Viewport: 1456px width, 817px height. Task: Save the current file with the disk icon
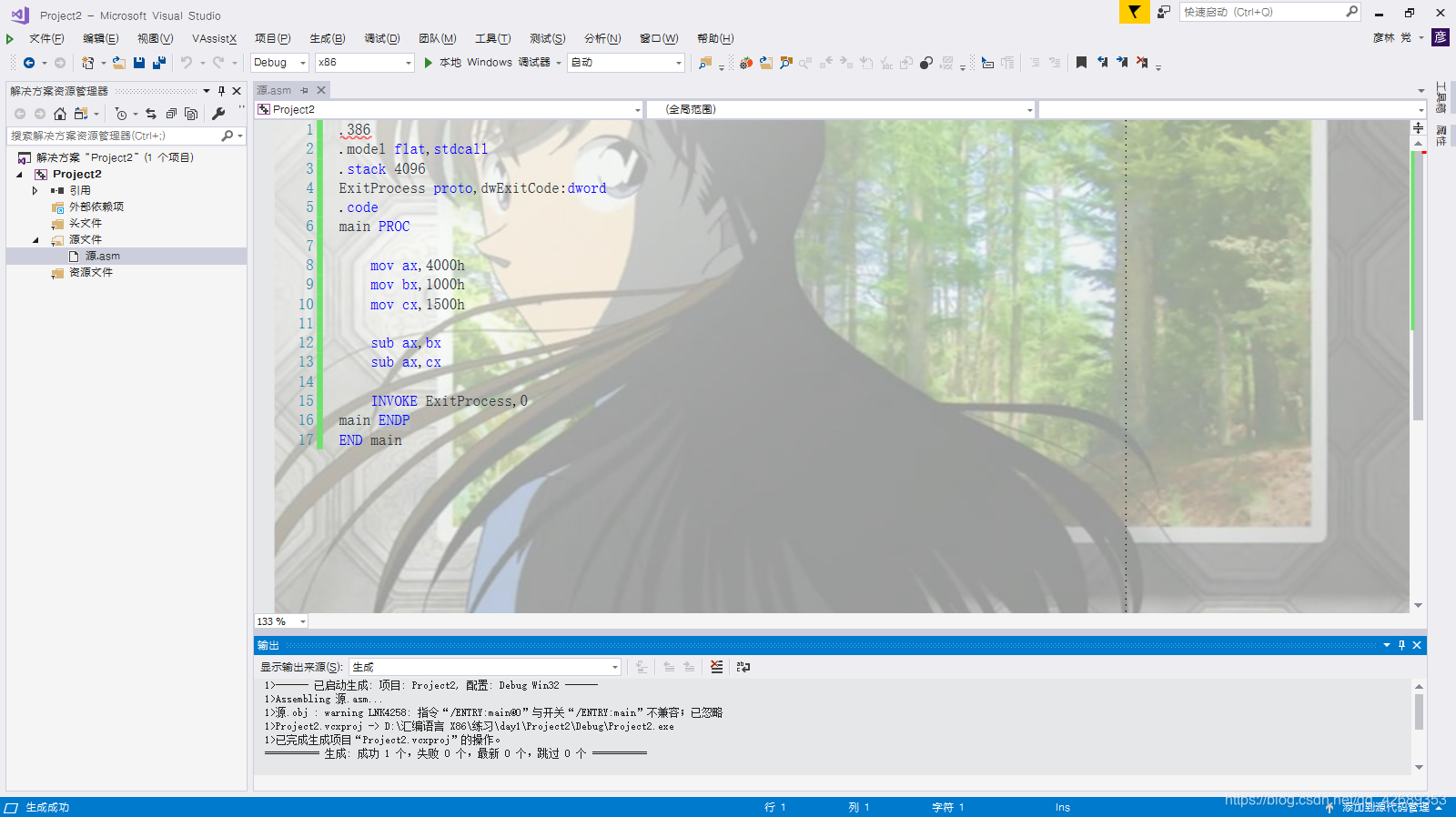139,63
